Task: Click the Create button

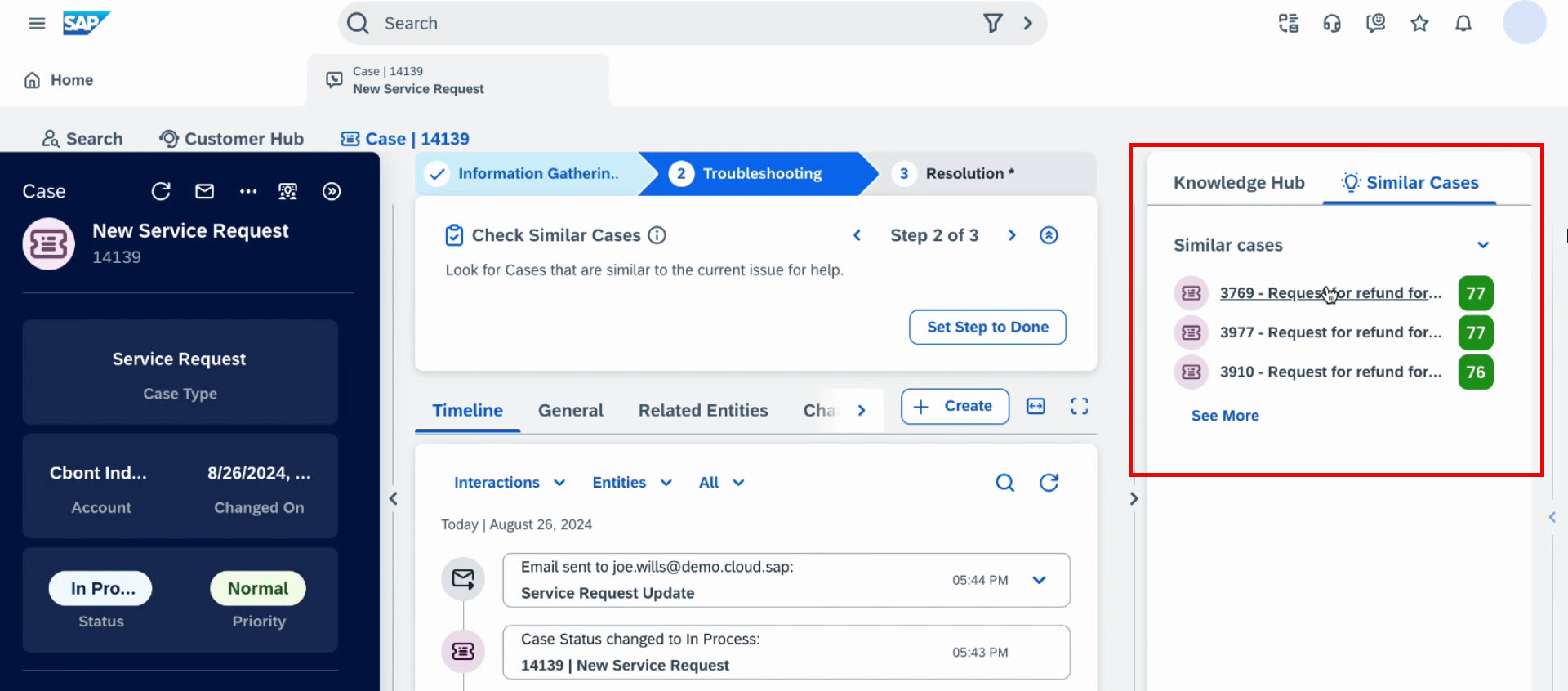Action: tap(955, 406)
